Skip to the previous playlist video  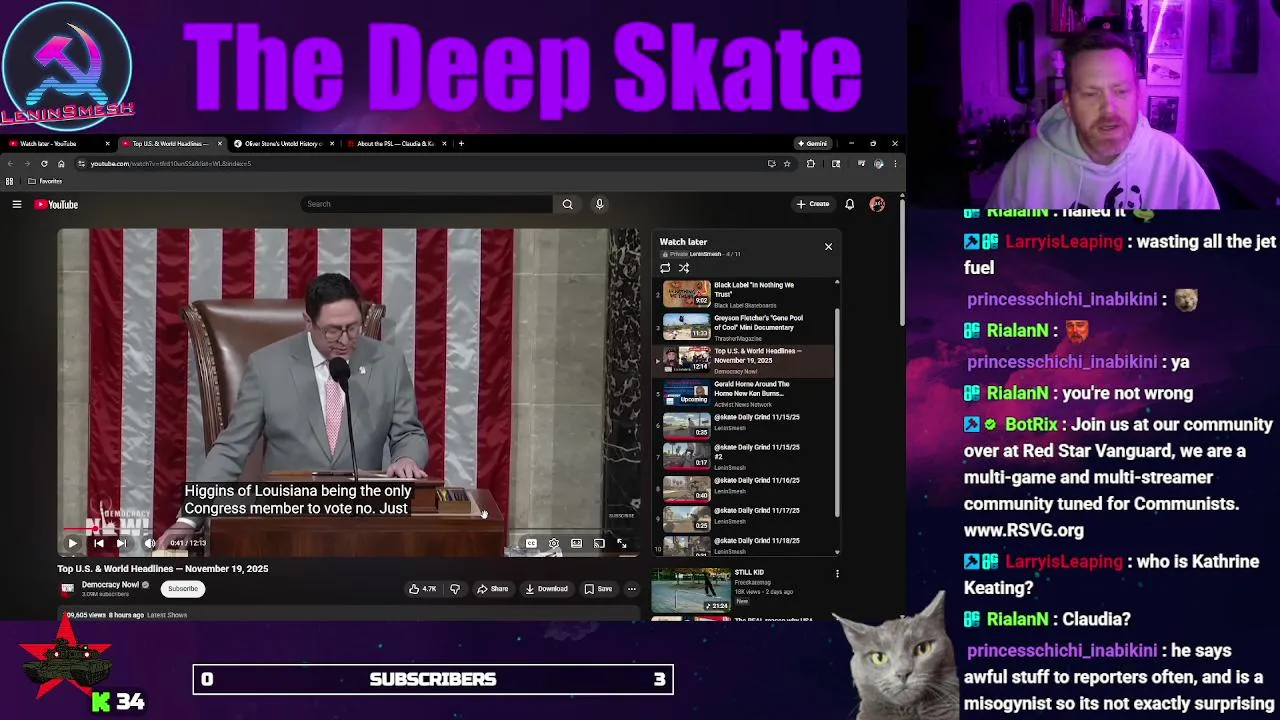(x=98, y=543)
